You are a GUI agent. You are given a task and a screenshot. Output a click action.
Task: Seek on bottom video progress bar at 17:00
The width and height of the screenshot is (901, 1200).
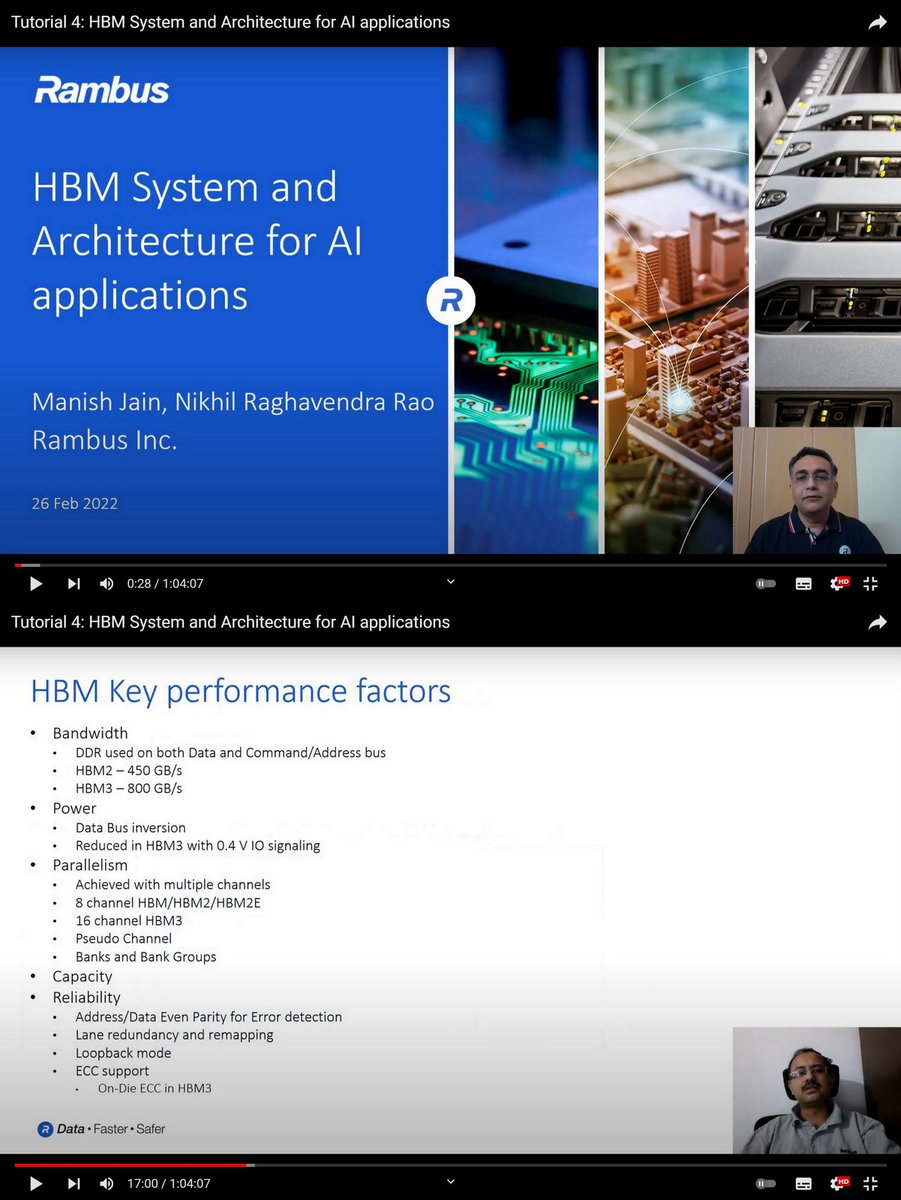point(247,1165)
